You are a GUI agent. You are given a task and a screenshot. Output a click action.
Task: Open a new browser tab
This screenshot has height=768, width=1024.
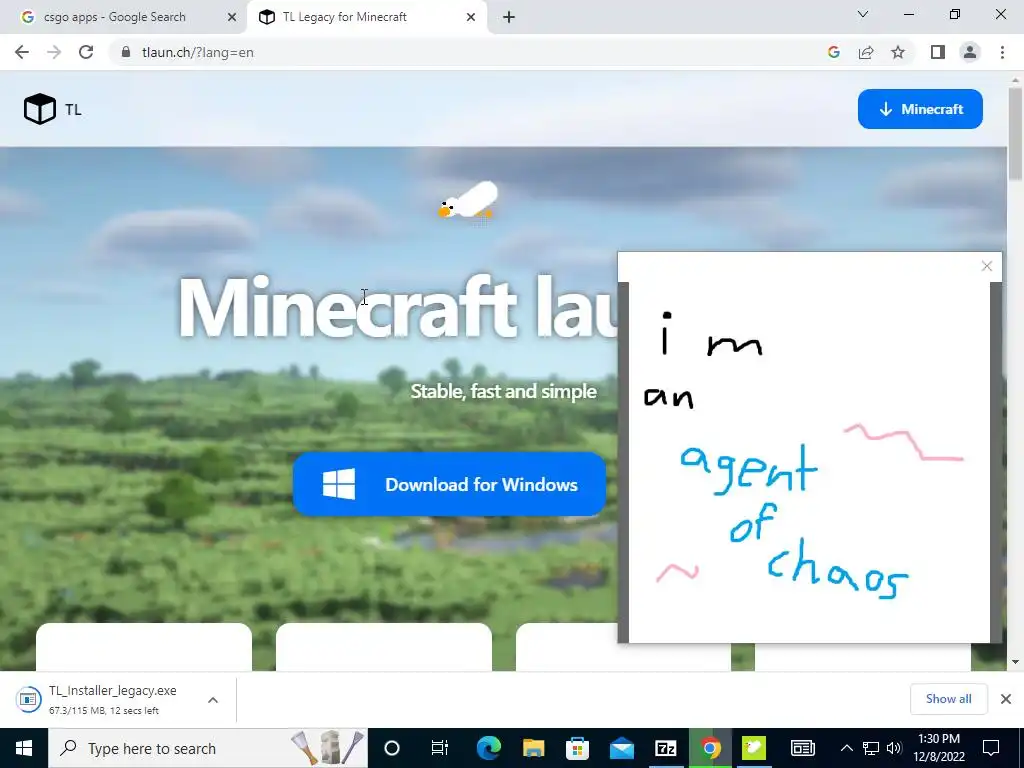point(509,18)
